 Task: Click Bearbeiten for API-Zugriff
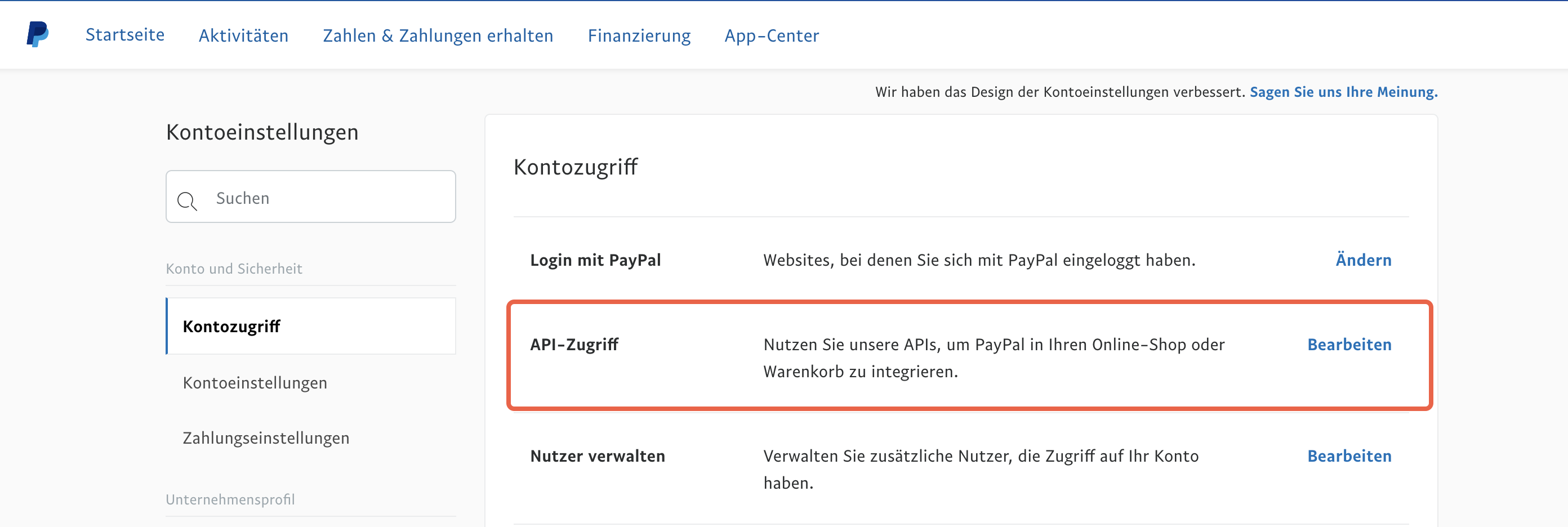point(1349,344)
